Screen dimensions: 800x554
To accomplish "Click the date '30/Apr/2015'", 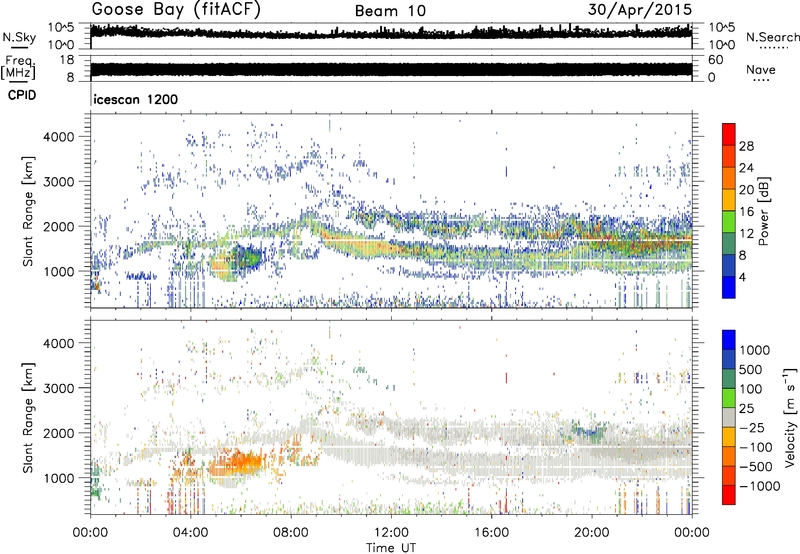I will [640, 10].
